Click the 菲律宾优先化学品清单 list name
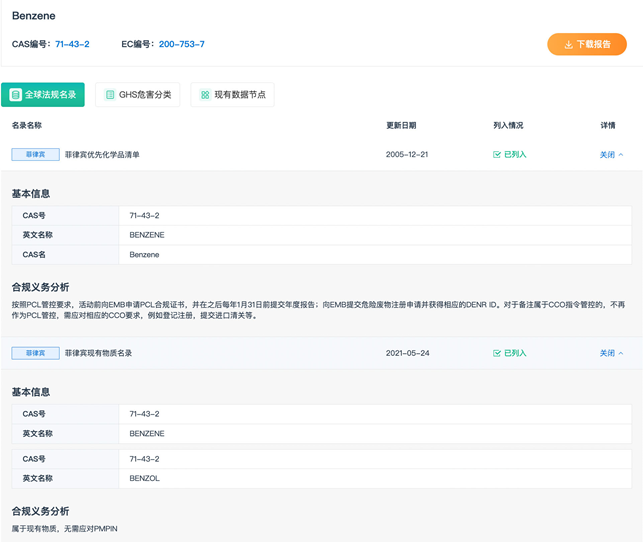 point(102,155)
